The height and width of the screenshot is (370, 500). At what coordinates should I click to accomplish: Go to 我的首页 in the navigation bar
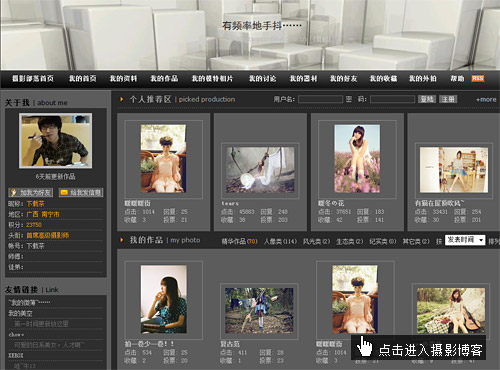(83, 79)
